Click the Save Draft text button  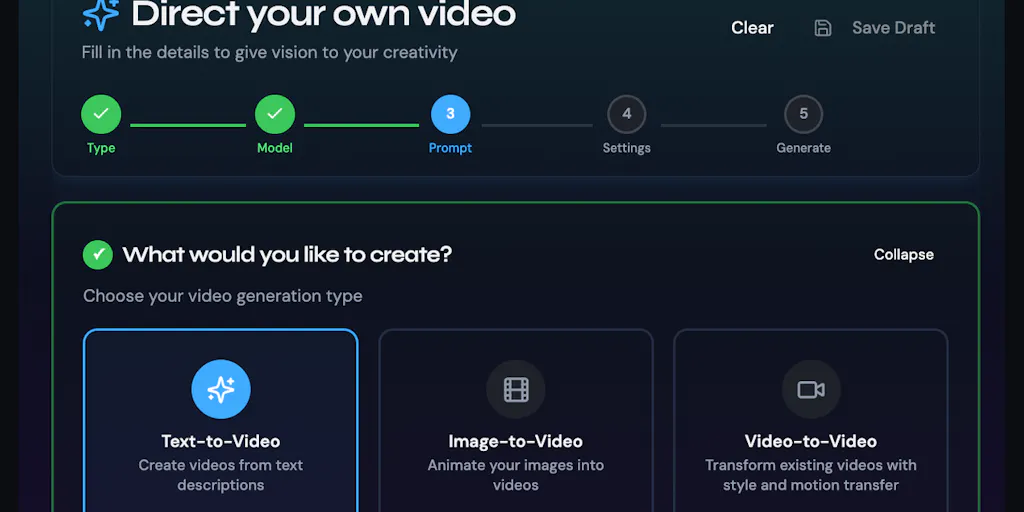(x=893, y=27)
